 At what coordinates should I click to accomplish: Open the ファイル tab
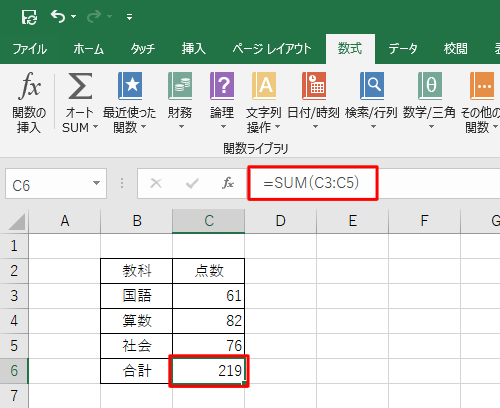pyautogui.click(x=29, y=49)
